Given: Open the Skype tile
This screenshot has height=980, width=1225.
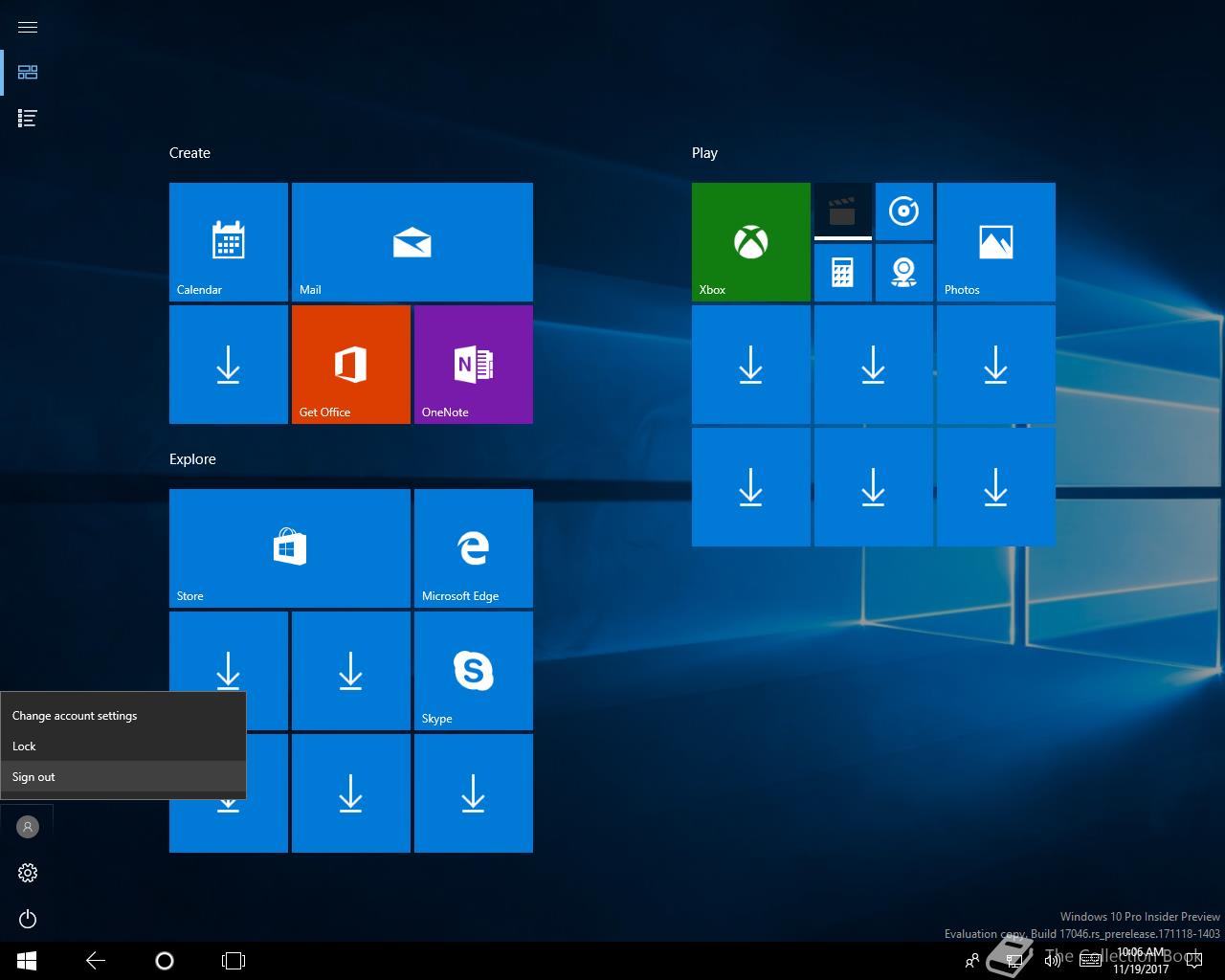Looking at the screenshot, I should [474, 671].
